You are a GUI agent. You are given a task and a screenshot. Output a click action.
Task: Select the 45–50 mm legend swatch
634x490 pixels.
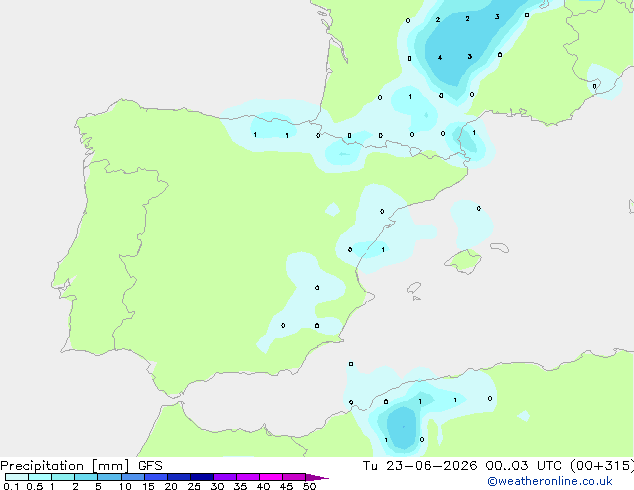[294, 477]
